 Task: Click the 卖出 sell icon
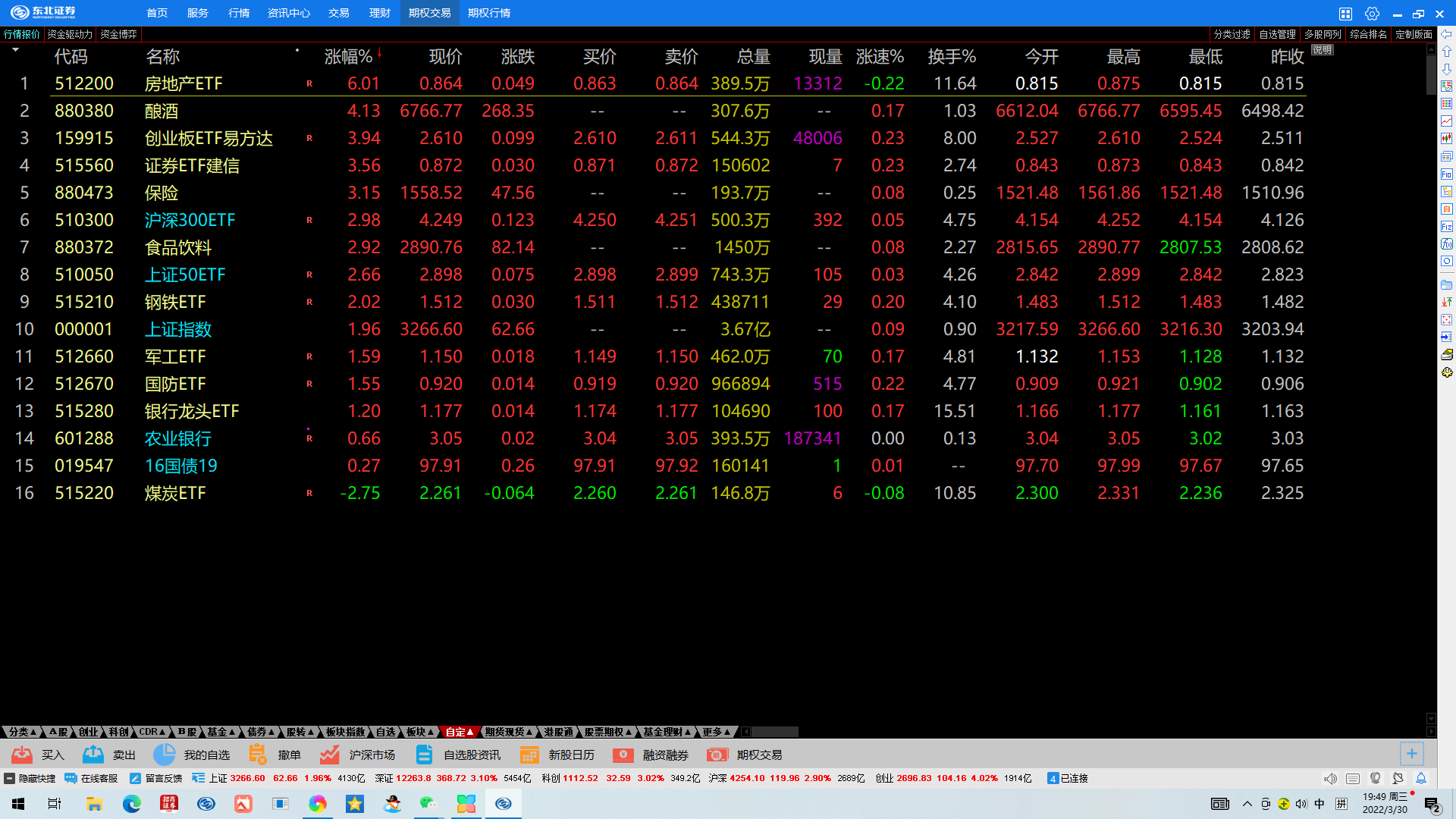(x=93, y=755)
